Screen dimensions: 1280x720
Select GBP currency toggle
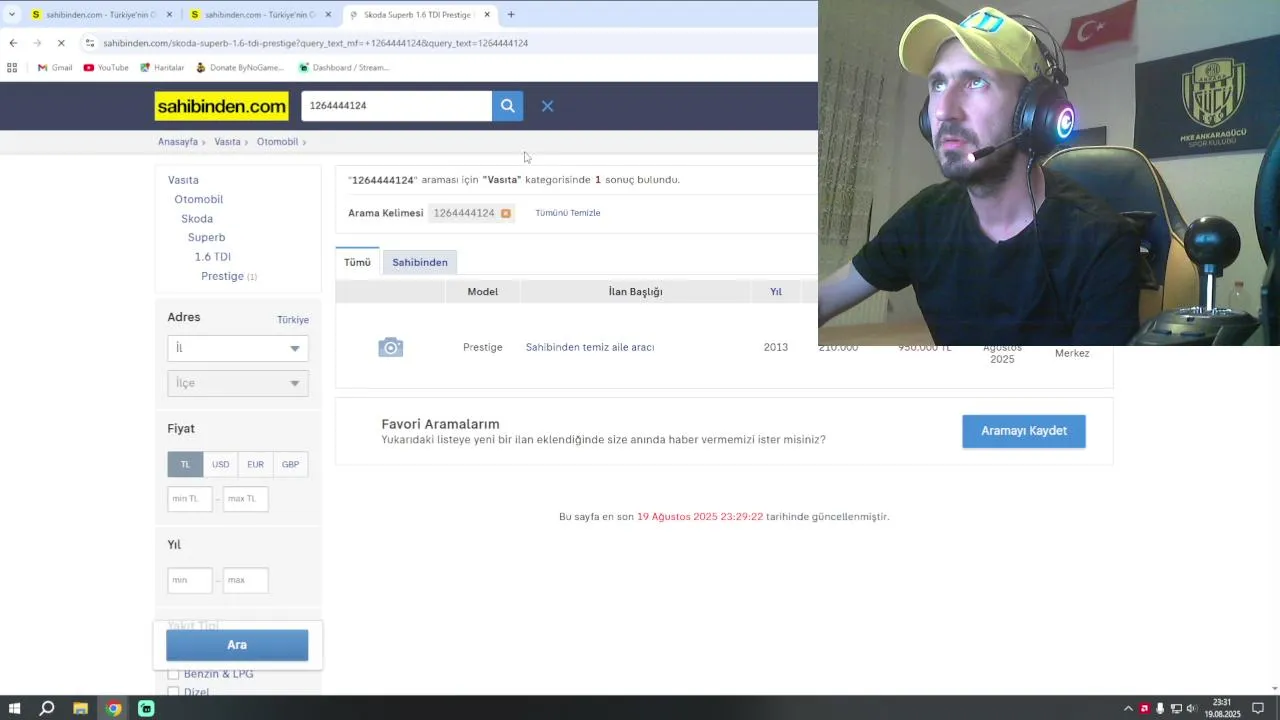[290, 464]
